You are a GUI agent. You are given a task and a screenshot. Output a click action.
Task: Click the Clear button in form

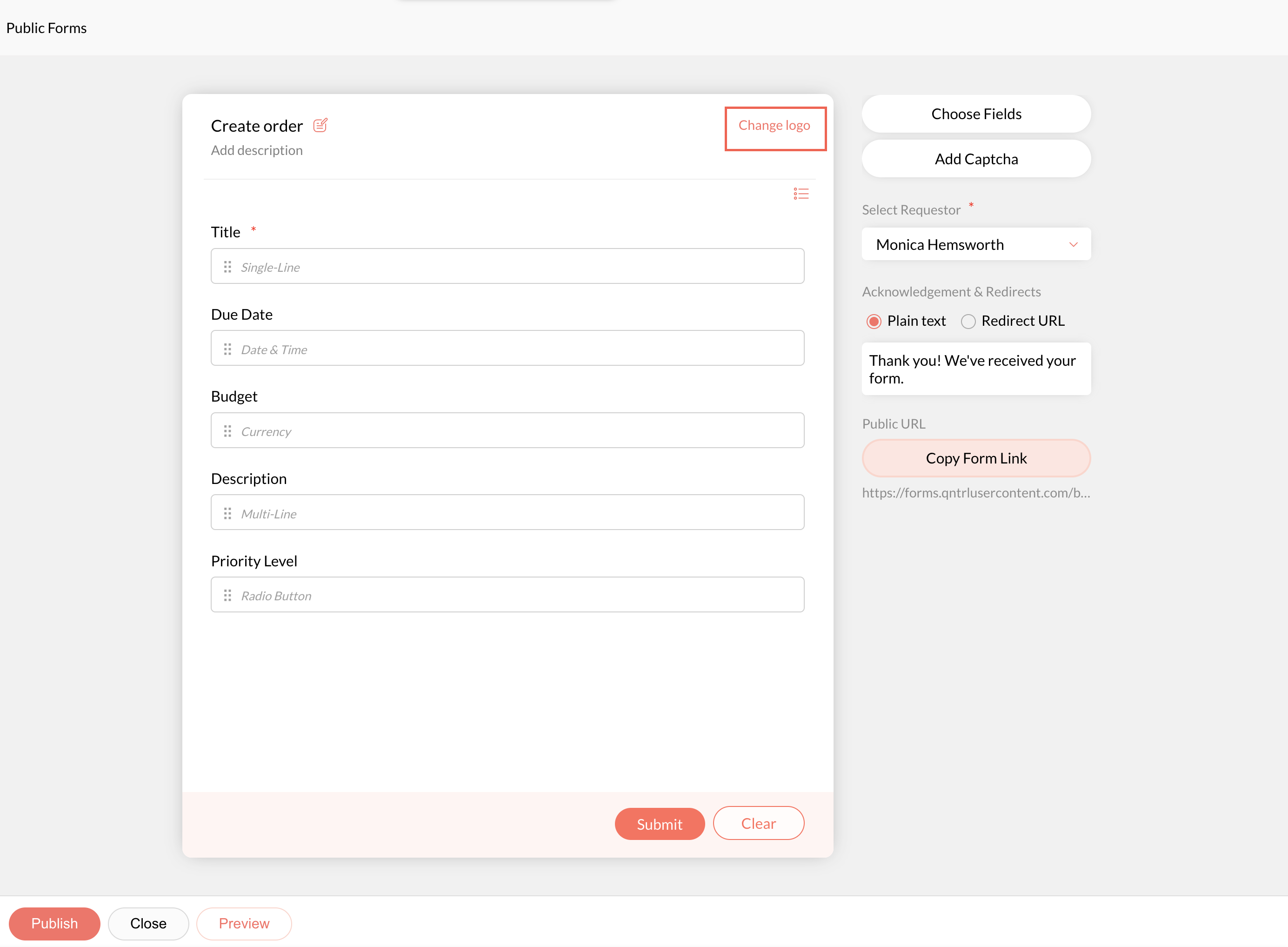click(x=758, y=823)
